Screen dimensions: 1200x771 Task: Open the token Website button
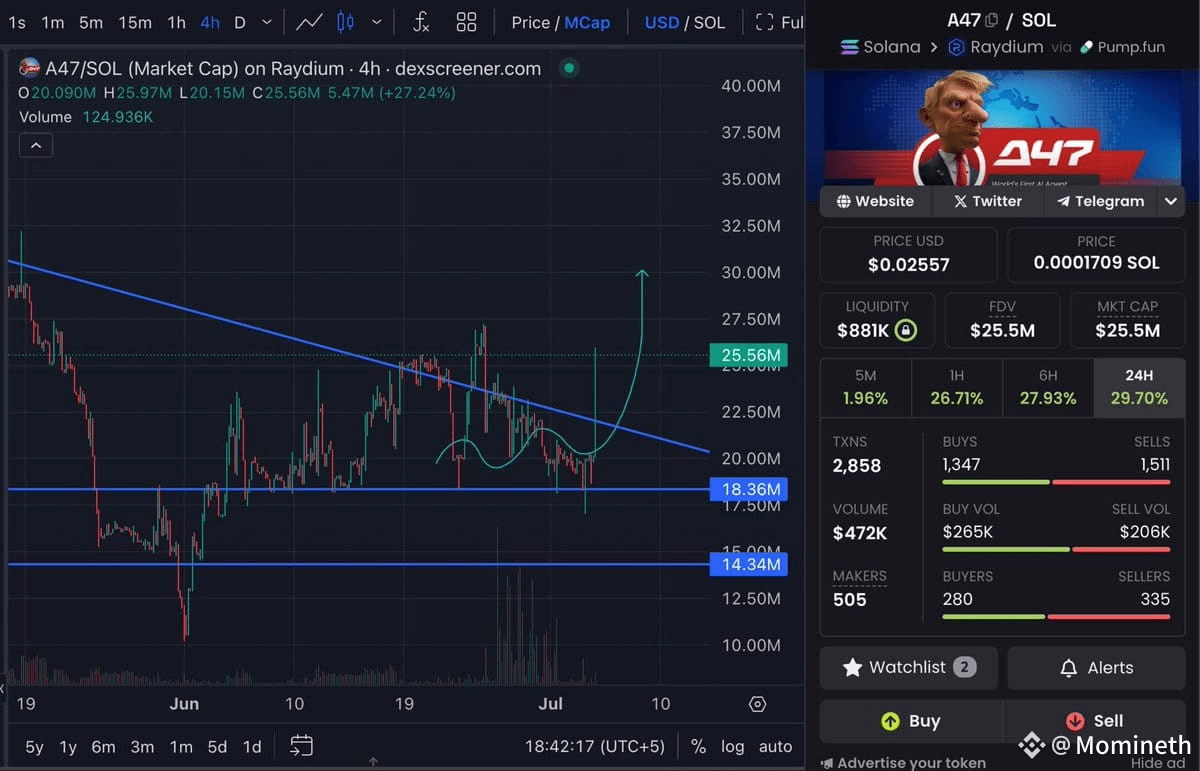pyautogui.click(x=875, y=201)
